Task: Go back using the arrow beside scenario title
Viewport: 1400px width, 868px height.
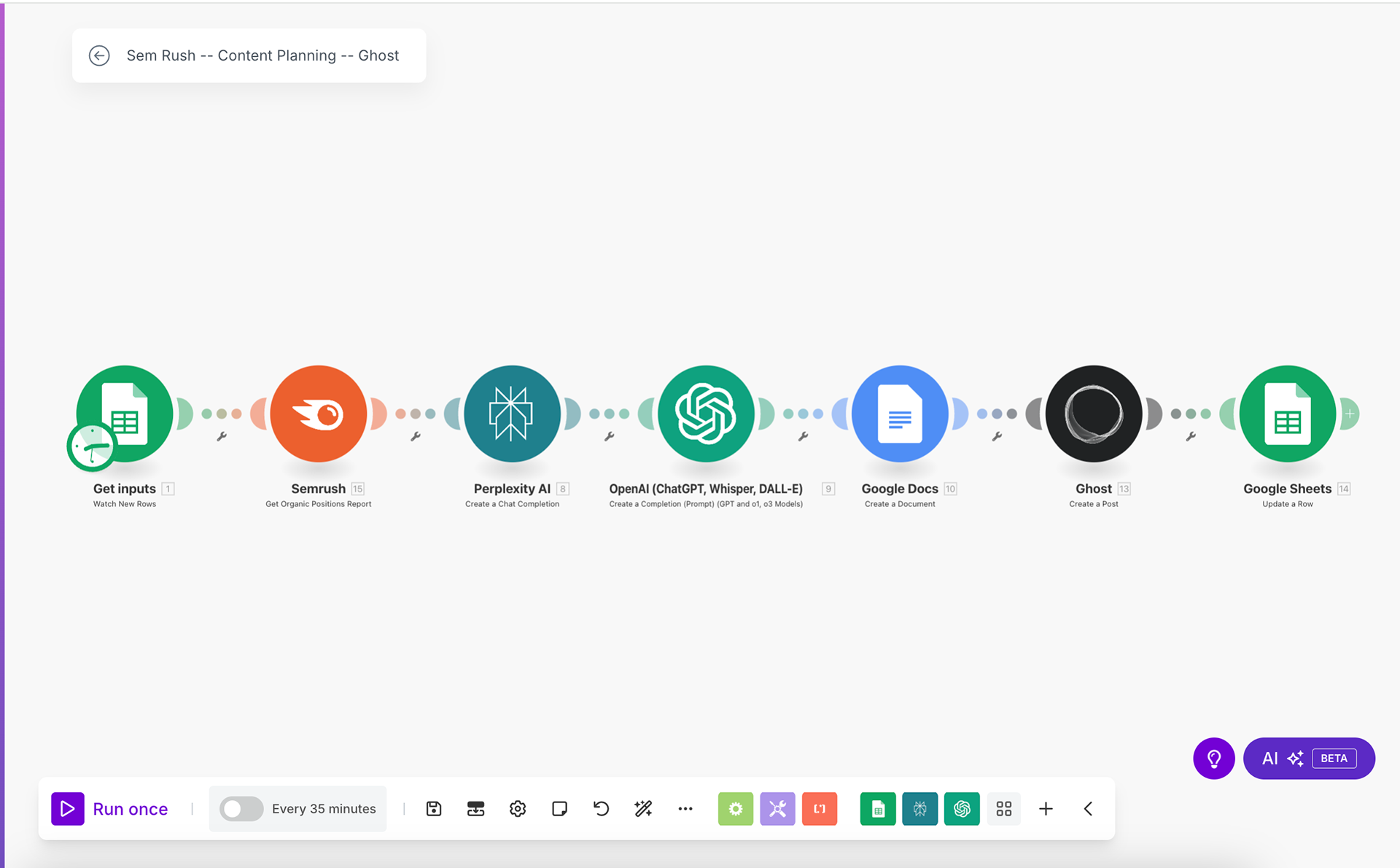Action: (x=99, y=55)
